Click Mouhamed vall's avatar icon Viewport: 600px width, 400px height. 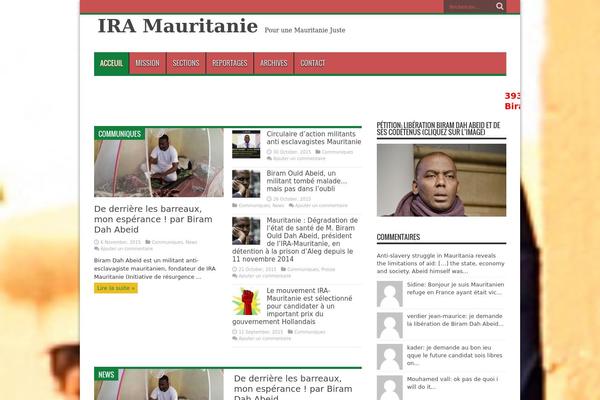tap(390, 388)
